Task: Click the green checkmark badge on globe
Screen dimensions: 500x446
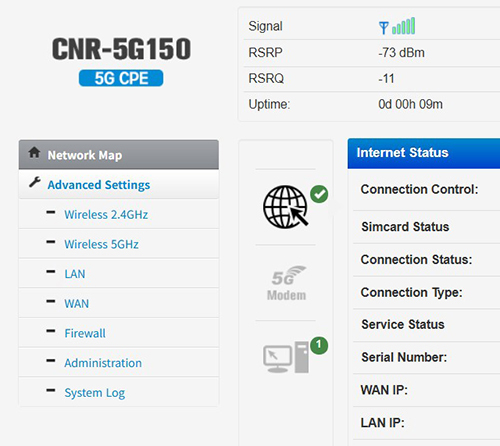Action: tap(319, 194)
